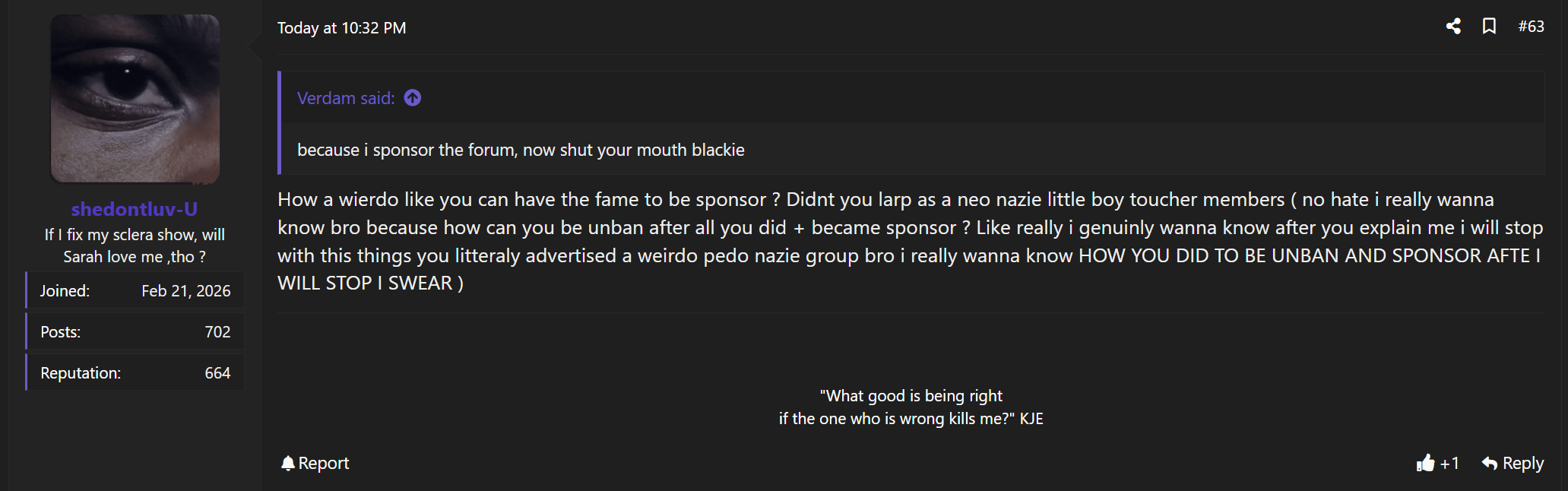This screenshot has width=1568, height=491.
Task: Click the quoted text block
Action: pos(521,150)
